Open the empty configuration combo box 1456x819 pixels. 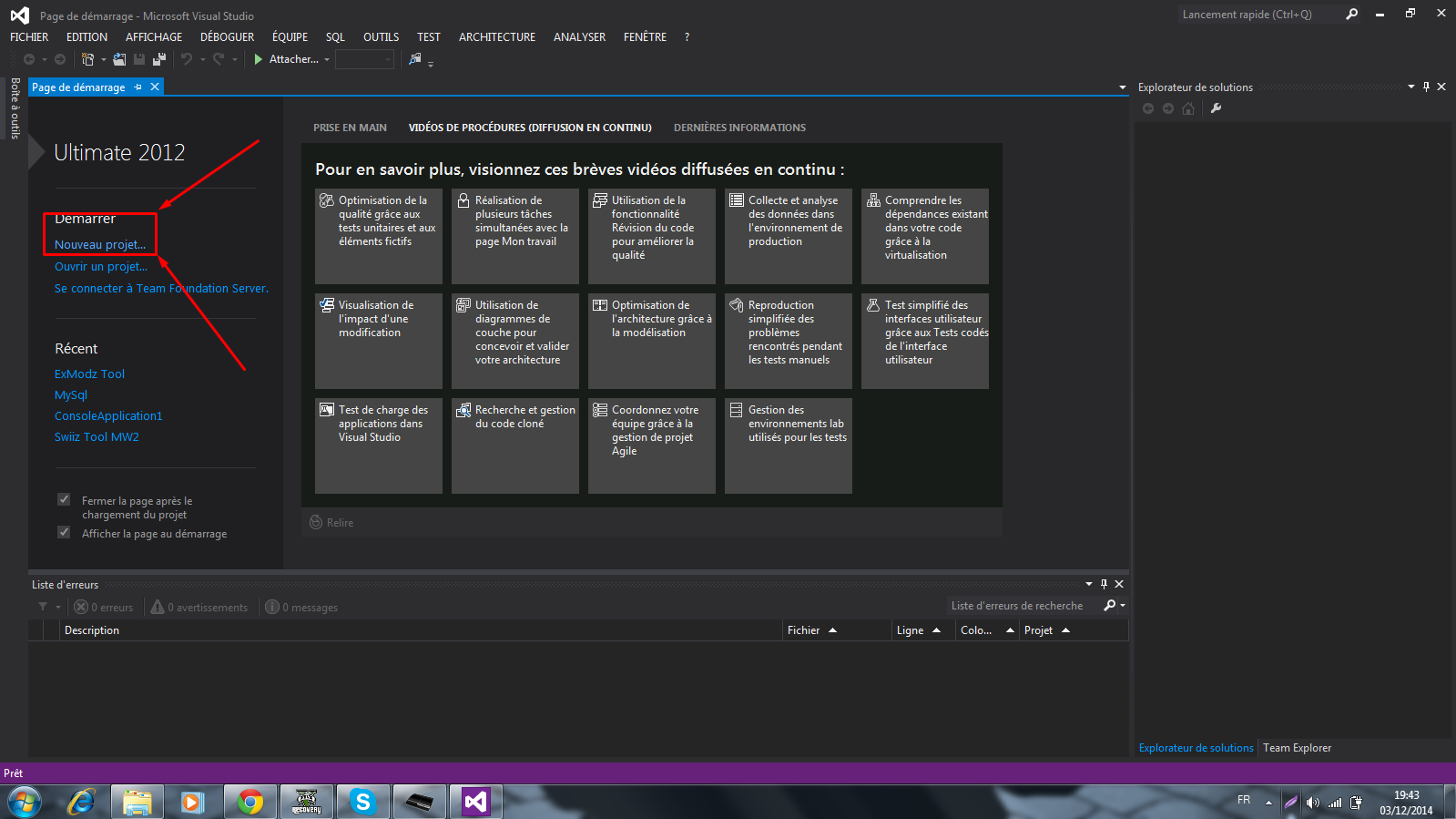364,59
